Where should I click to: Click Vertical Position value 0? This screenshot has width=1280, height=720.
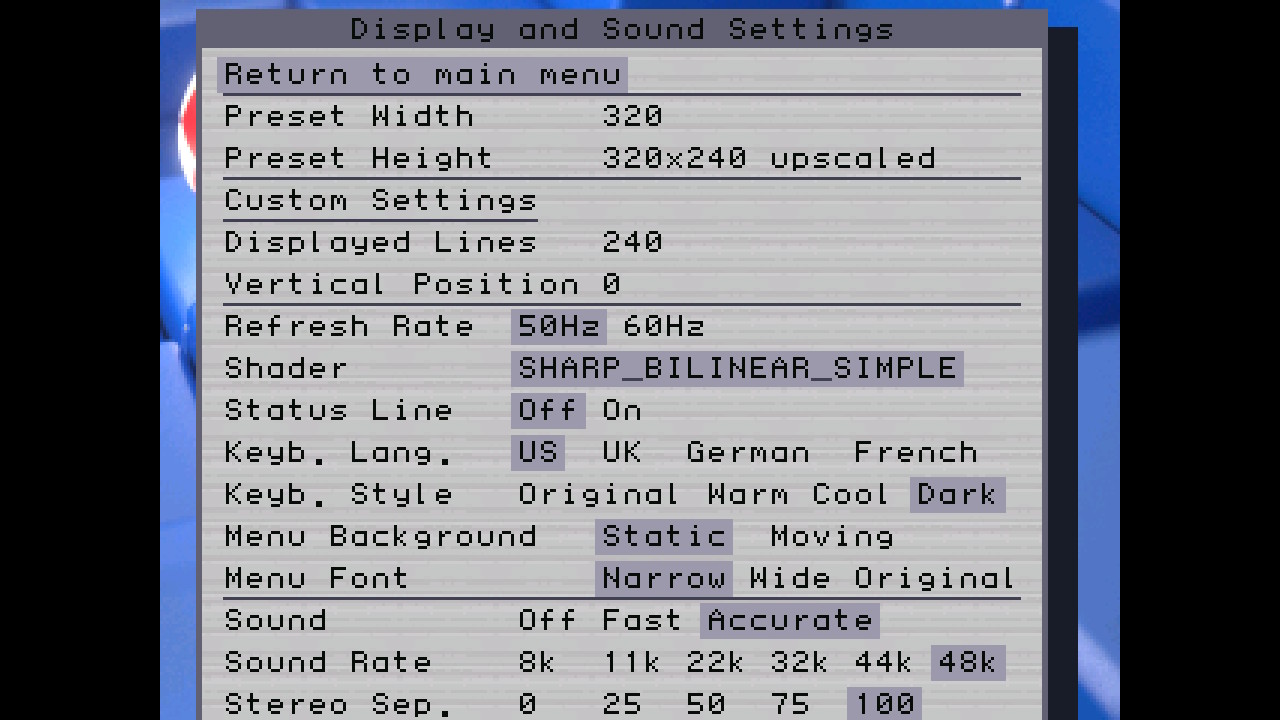[x=611, y=284]
